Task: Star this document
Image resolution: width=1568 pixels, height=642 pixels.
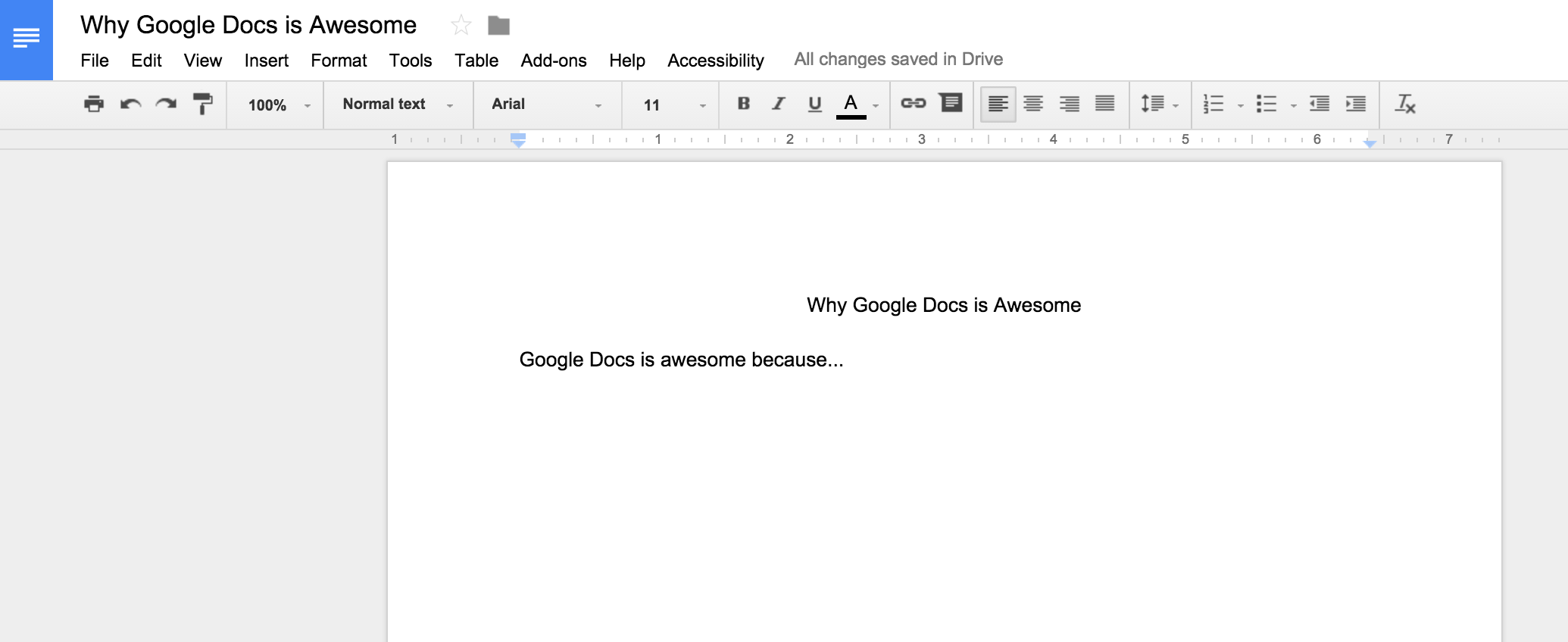Action: click(461, 26)
